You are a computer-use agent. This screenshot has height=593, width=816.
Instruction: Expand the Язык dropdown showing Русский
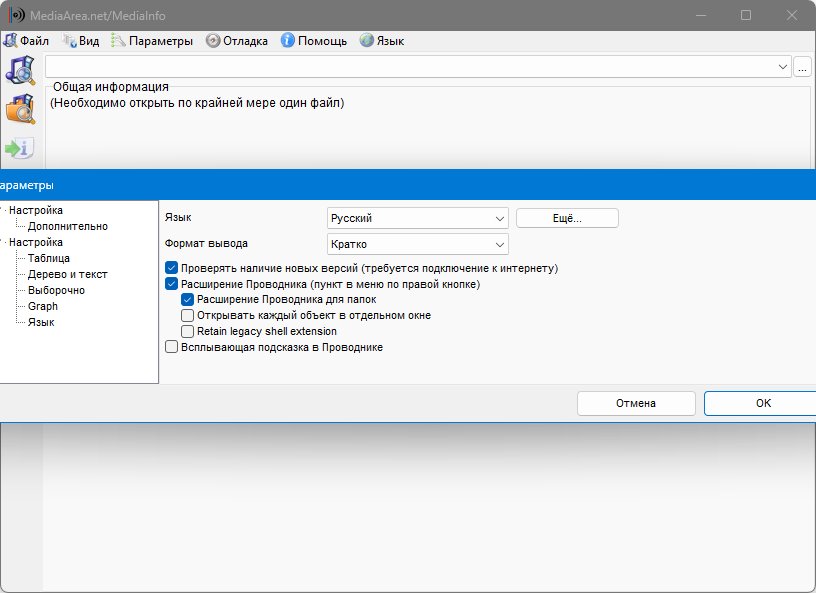(417, 218)
